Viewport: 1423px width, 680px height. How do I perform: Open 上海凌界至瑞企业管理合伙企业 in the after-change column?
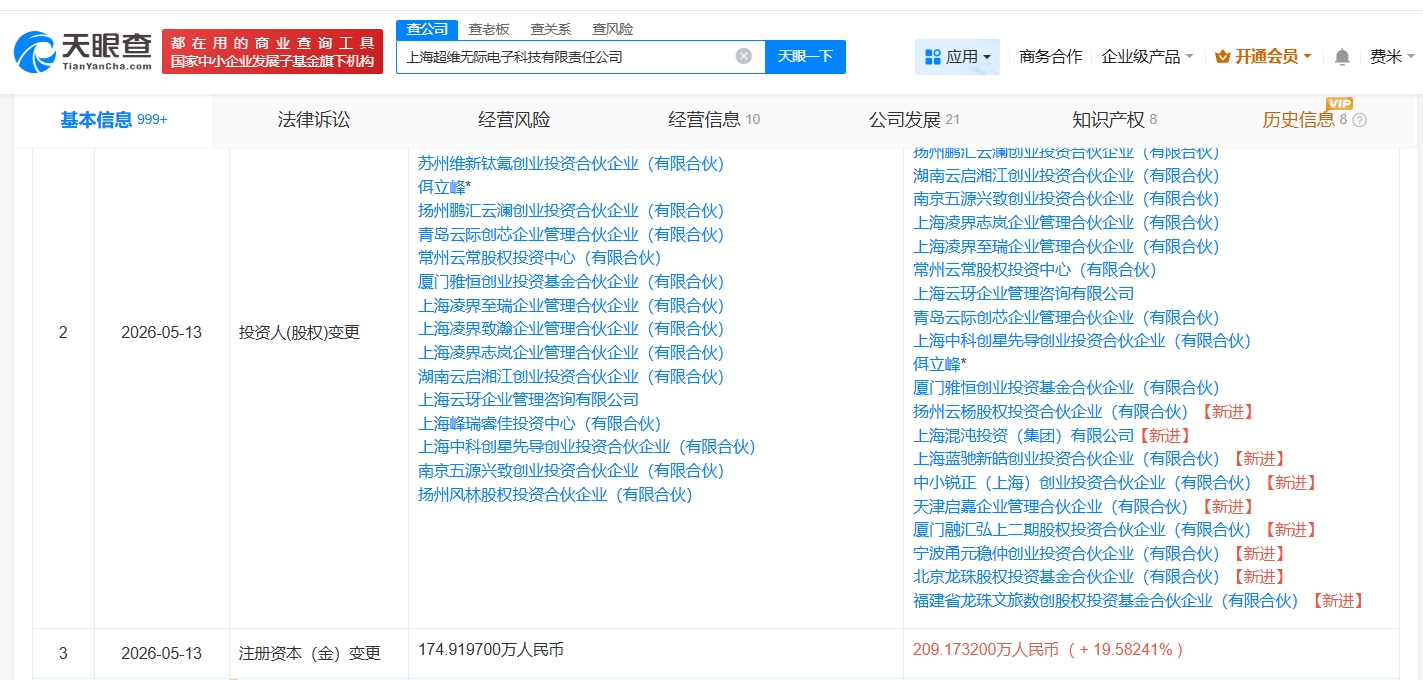1066,246
